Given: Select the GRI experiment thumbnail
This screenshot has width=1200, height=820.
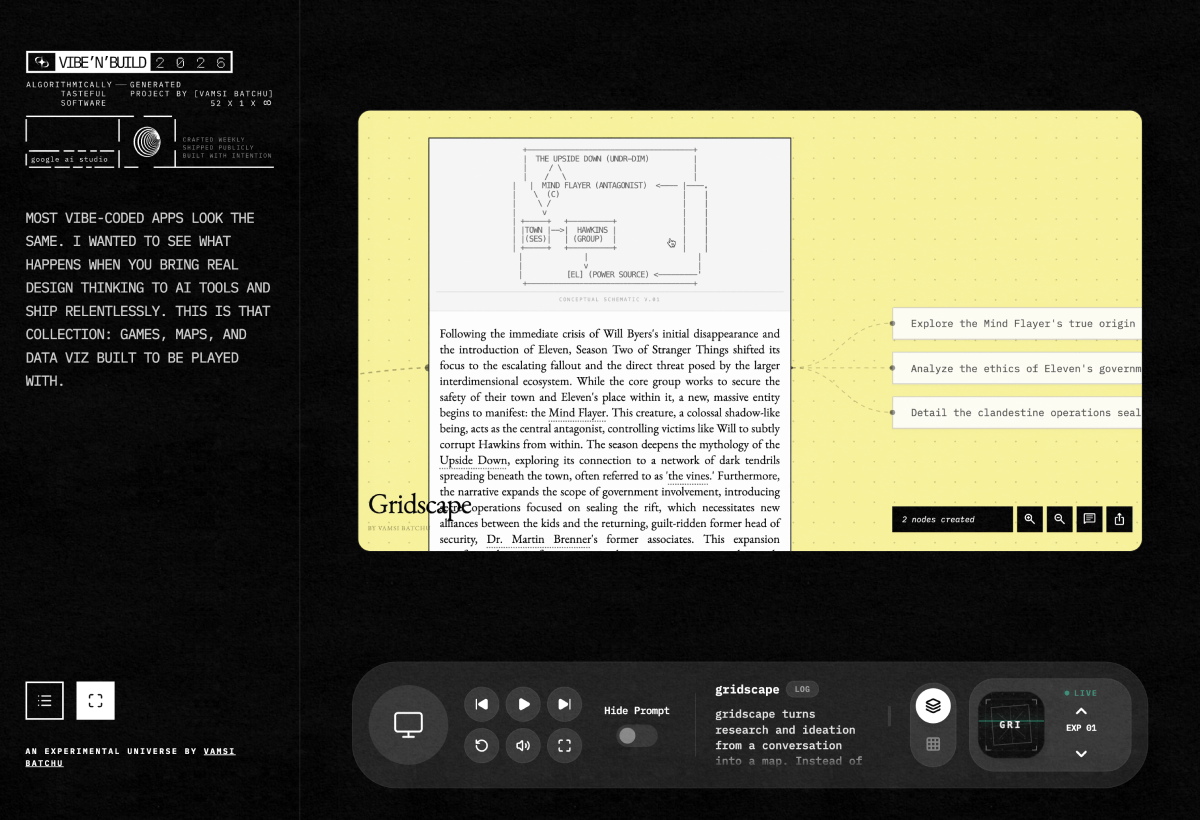Looking at the screenshot, I should coord(1010,724).
